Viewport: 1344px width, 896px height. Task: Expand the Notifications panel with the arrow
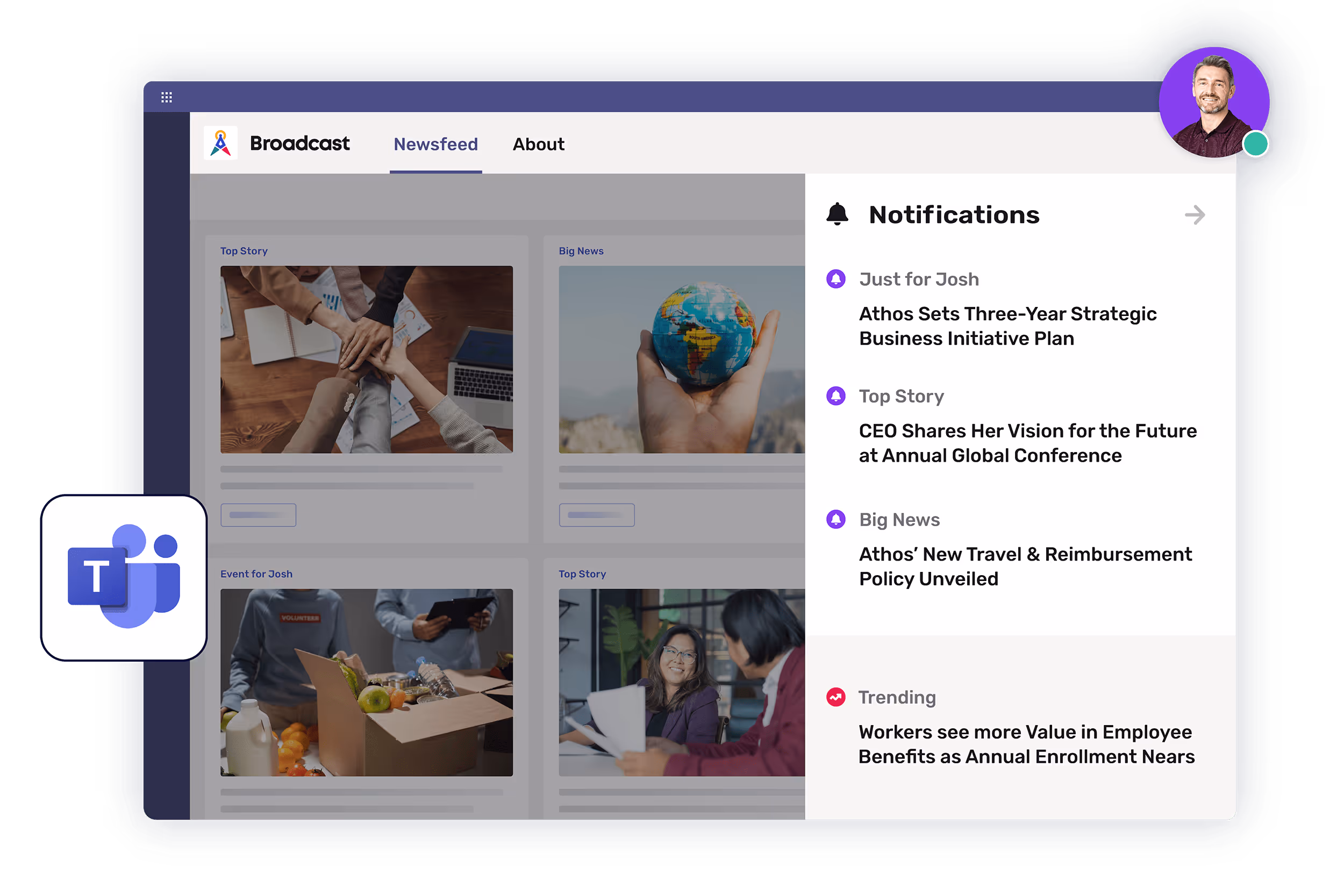[1195, 214]
